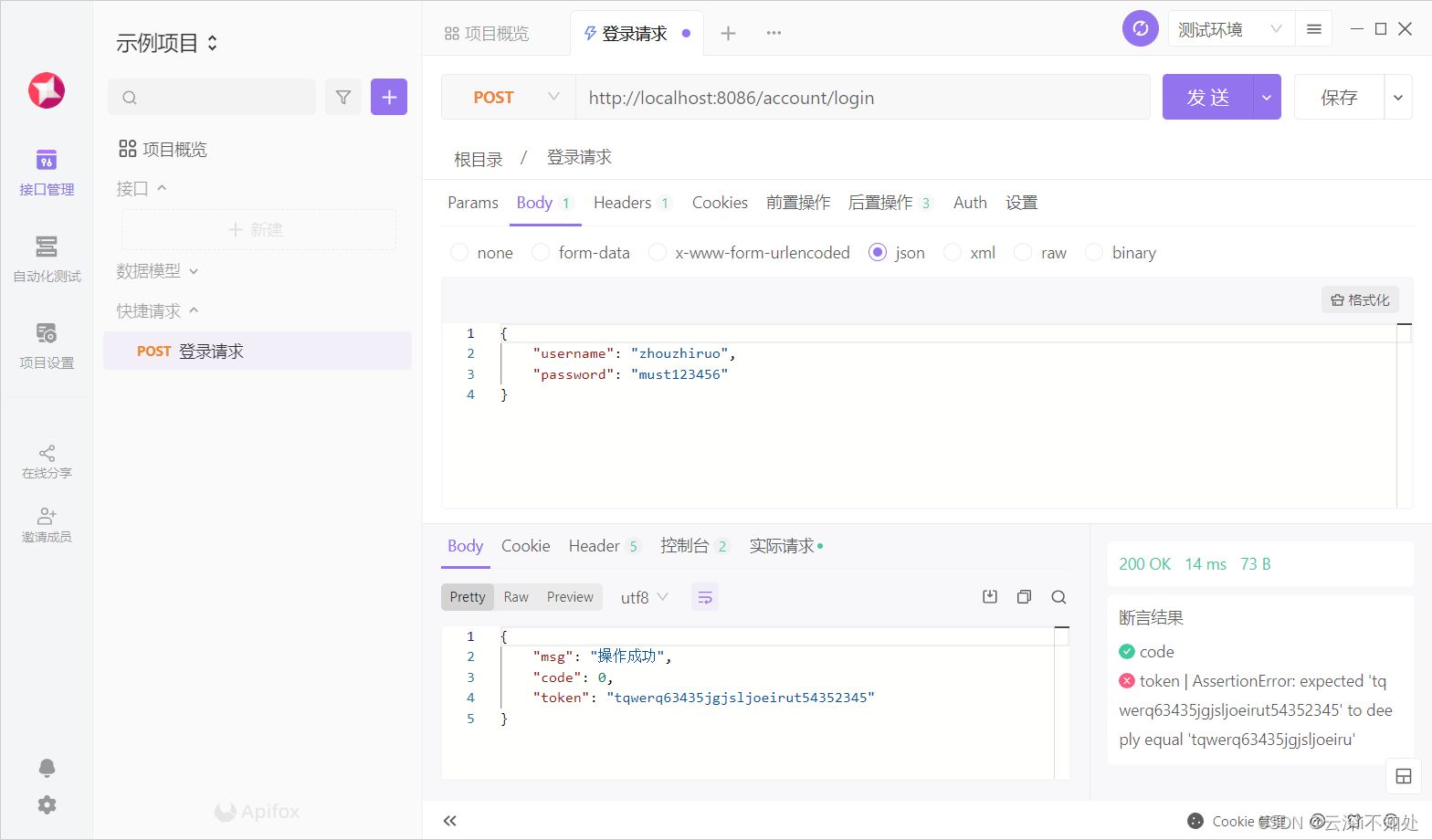The height and width of the screenshot is (840, 1432).
Task: Open the 实际请求 tab
Action: pos(785,546)
